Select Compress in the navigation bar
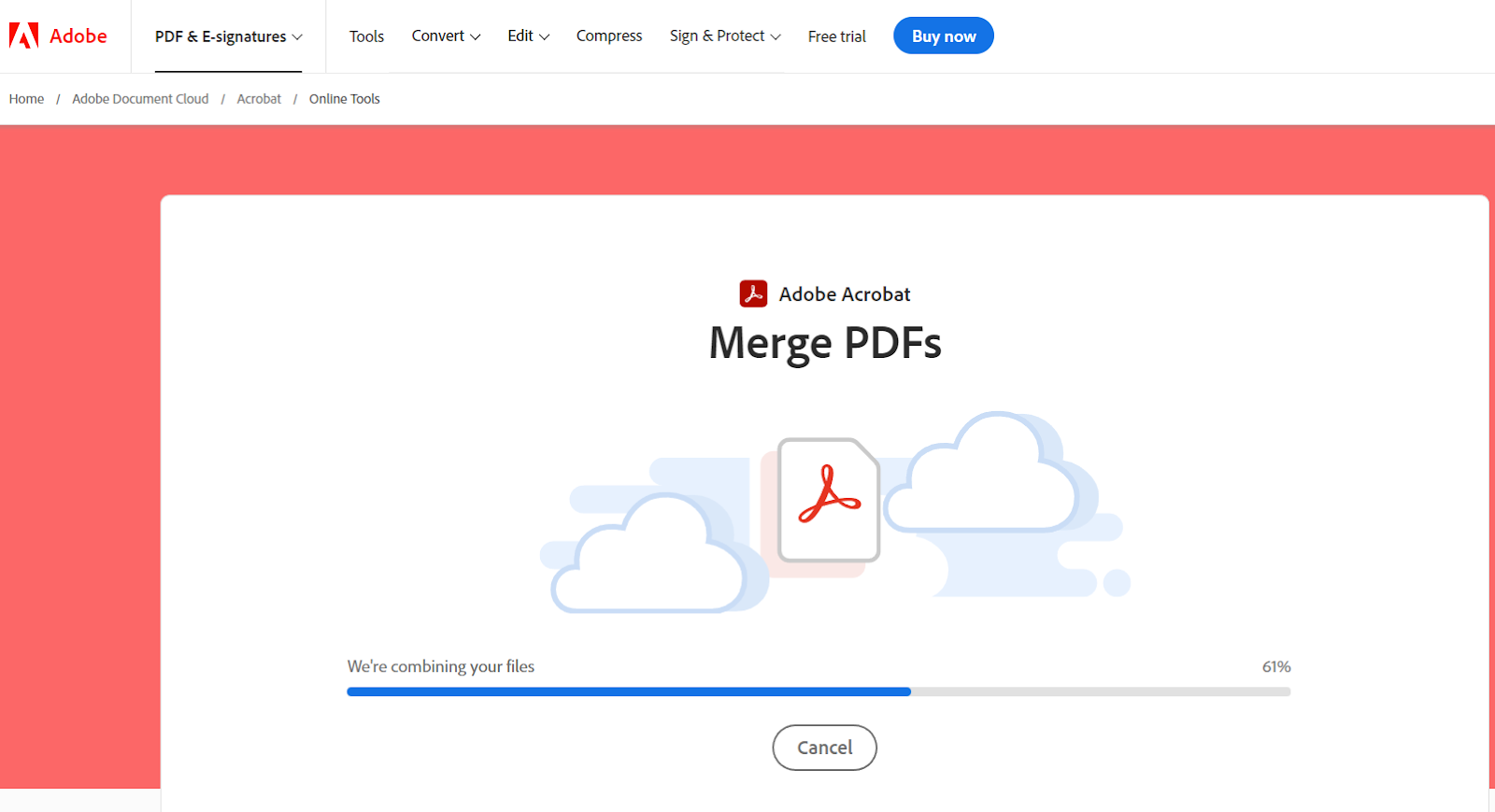The image size is (1495, 812). (x=609, y=36)
